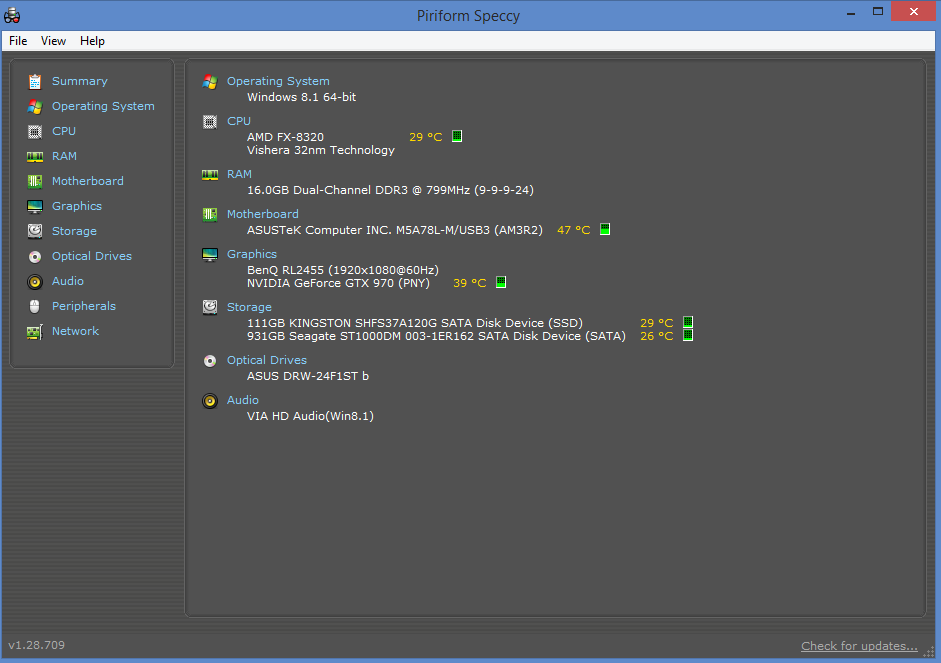Click the Storage hard drive icon in sidebar
This screenshot has height=663, width=941.
click(x=35, y=231)
